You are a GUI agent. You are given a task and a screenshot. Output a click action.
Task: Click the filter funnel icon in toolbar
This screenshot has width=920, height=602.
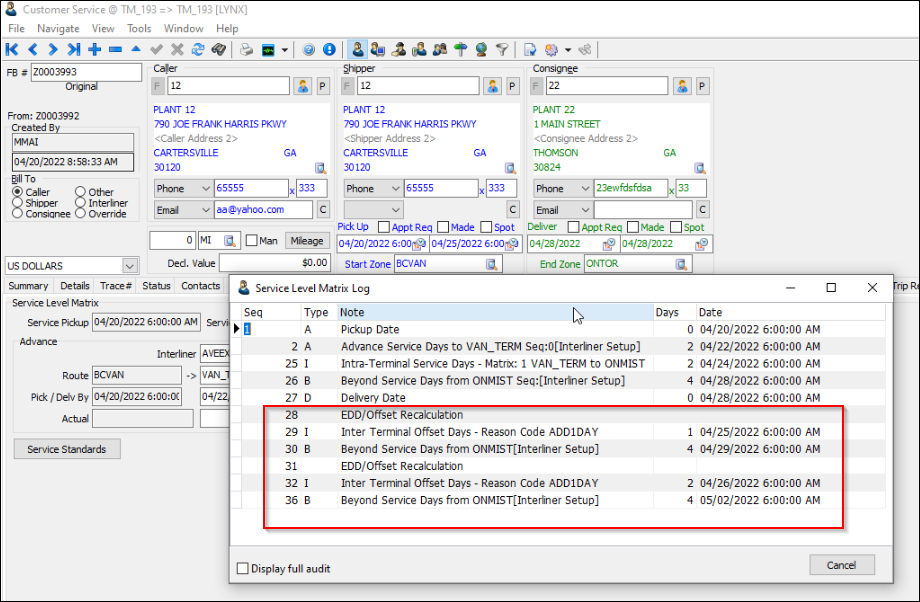click(502, 49)
